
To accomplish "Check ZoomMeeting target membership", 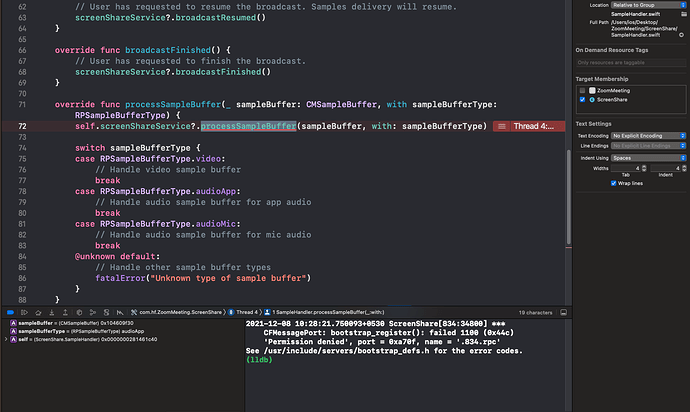I will (x=582, y=91).
